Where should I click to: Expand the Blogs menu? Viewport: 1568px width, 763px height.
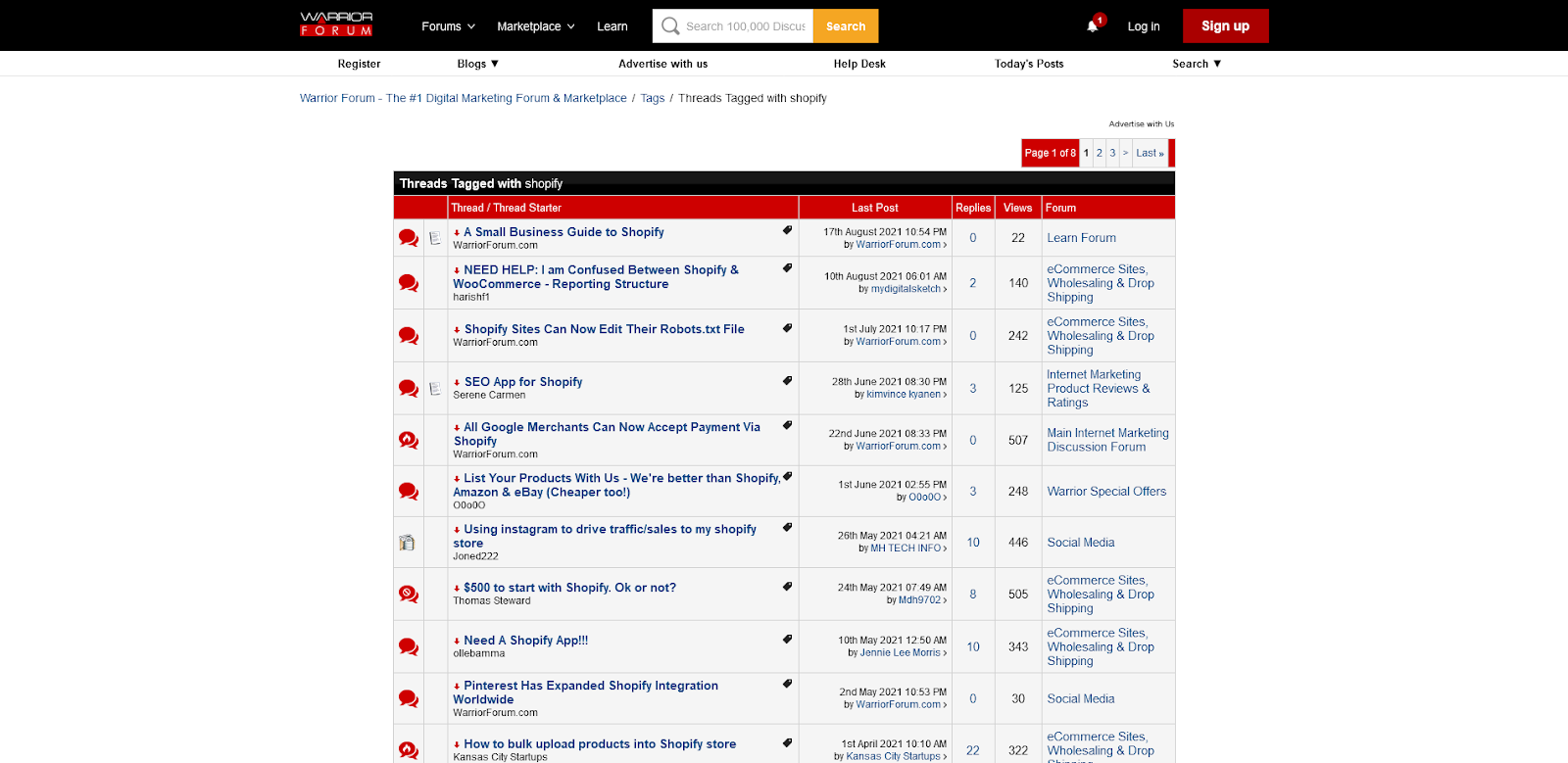coord(477,64)
